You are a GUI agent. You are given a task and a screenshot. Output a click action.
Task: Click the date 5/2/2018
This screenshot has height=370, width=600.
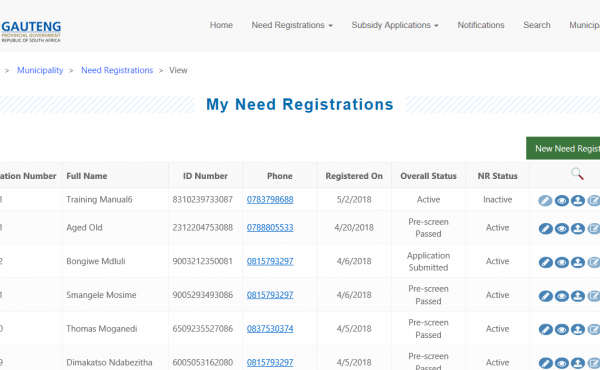354,200
